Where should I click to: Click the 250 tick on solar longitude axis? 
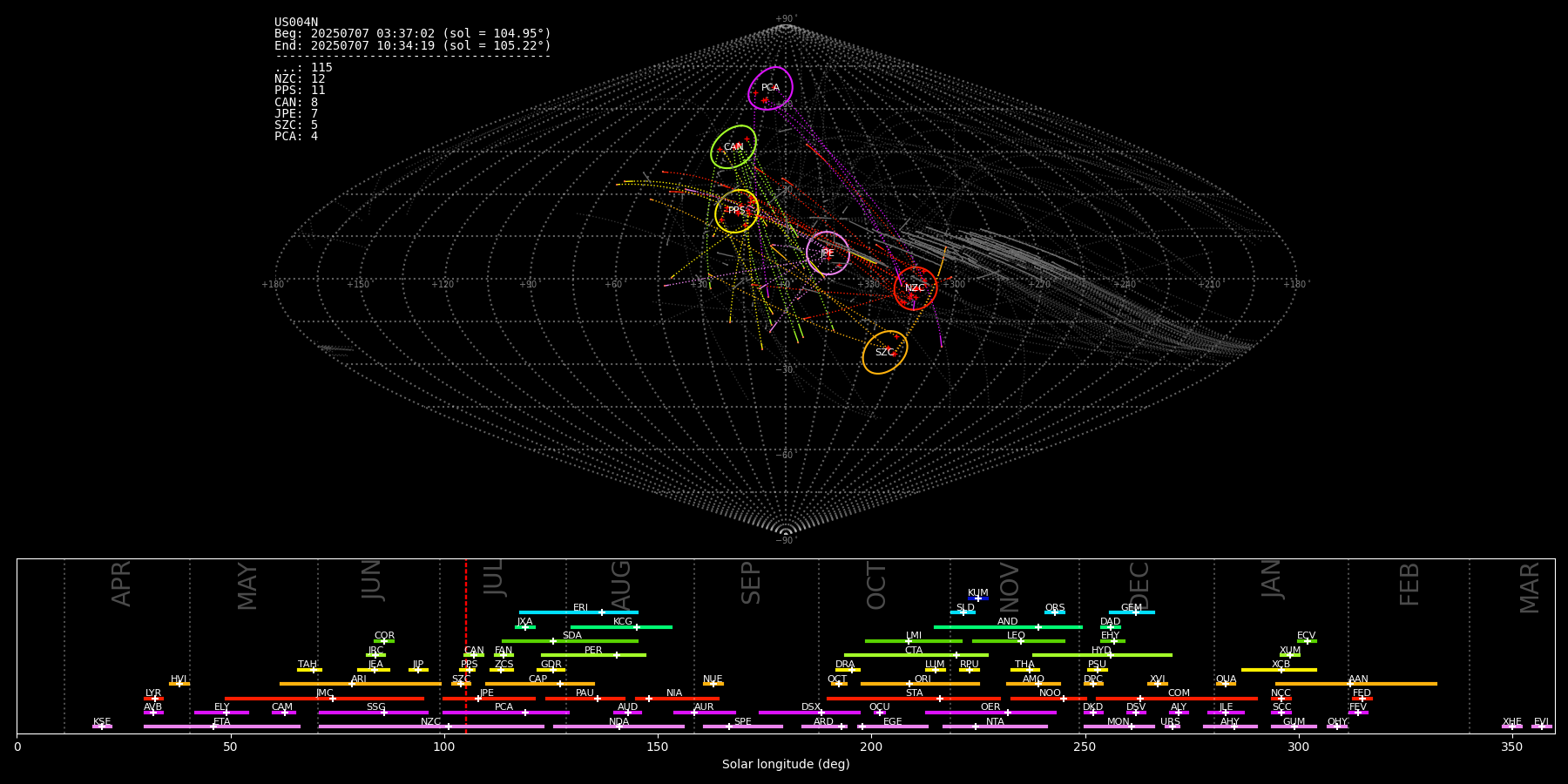click(x=1085, y=747)
